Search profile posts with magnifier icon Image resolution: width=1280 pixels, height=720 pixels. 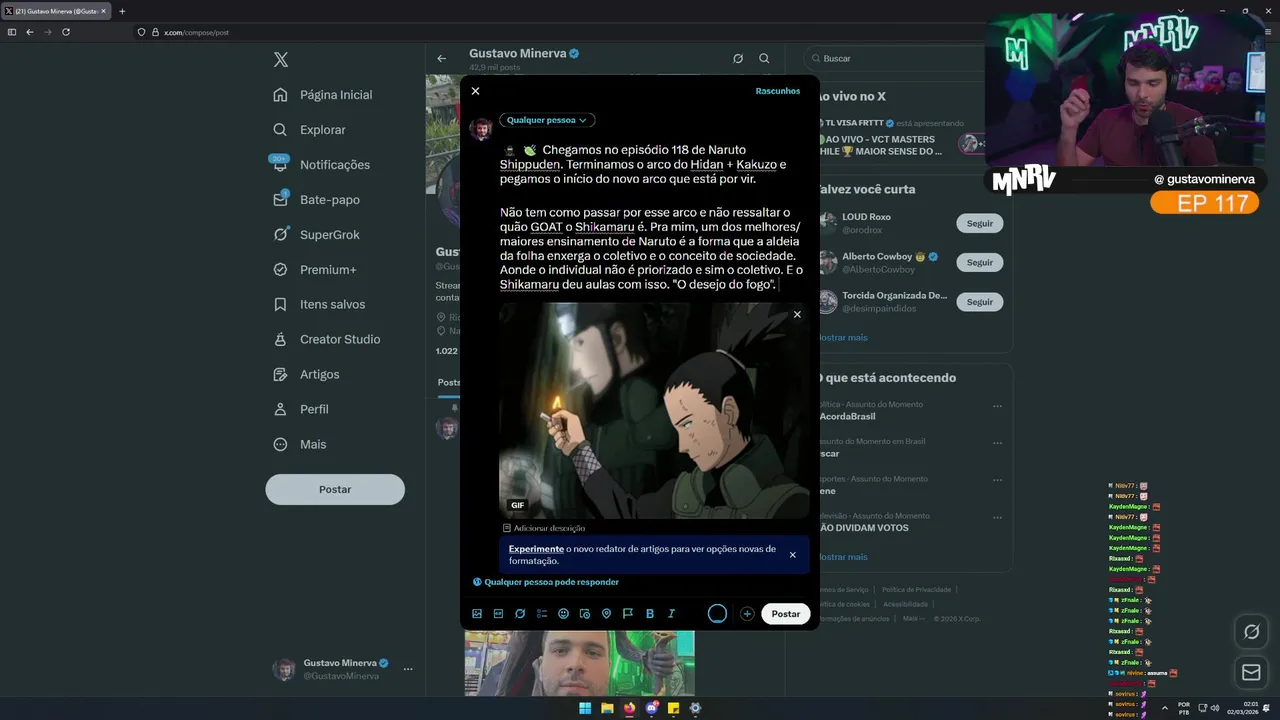coord(764,59)
